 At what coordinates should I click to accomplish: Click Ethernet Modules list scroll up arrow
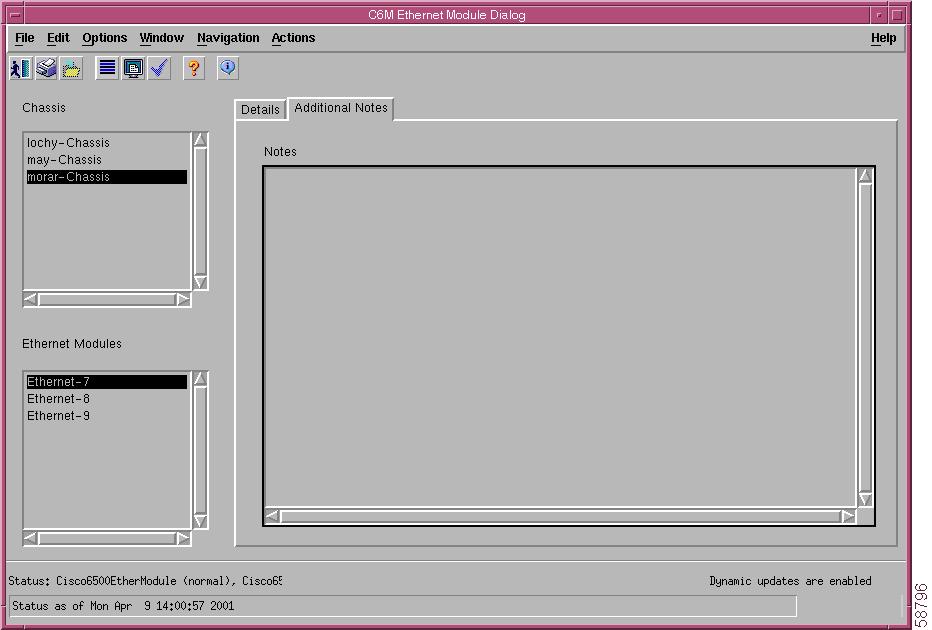pyautogui.click(x=200, y=379)
